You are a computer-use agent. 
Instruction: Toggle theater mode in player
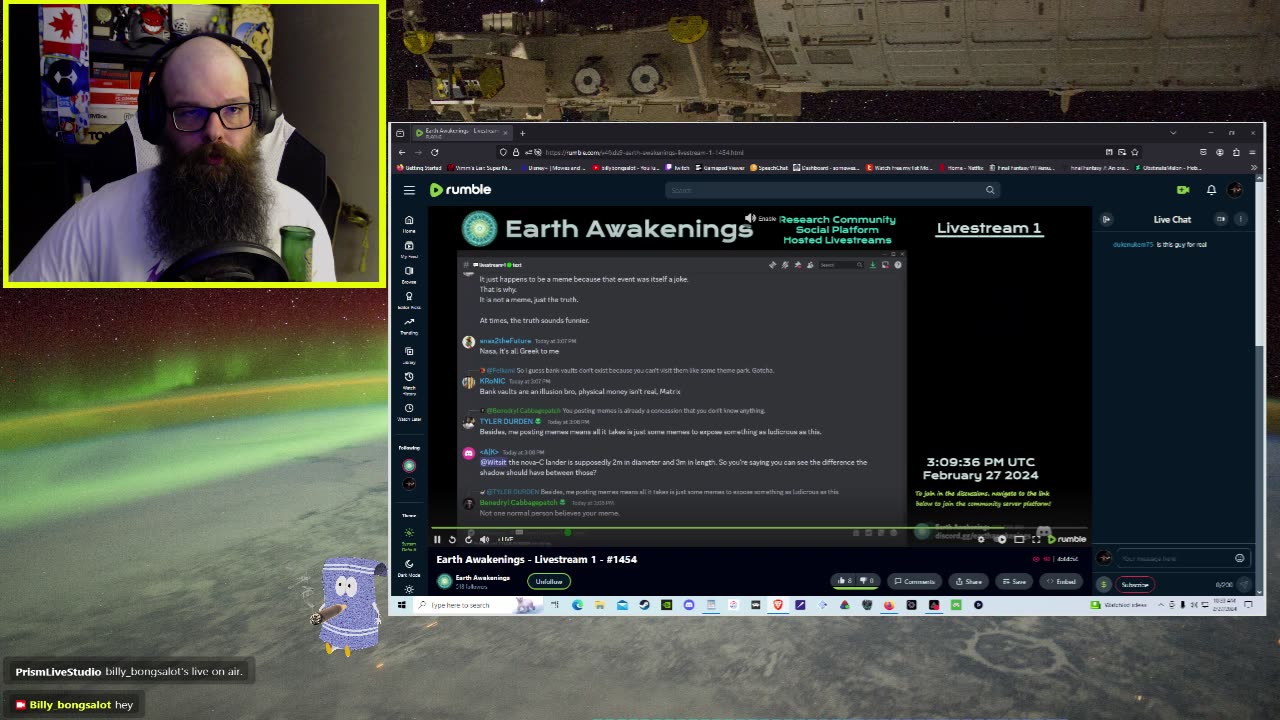click(1019, 539)
